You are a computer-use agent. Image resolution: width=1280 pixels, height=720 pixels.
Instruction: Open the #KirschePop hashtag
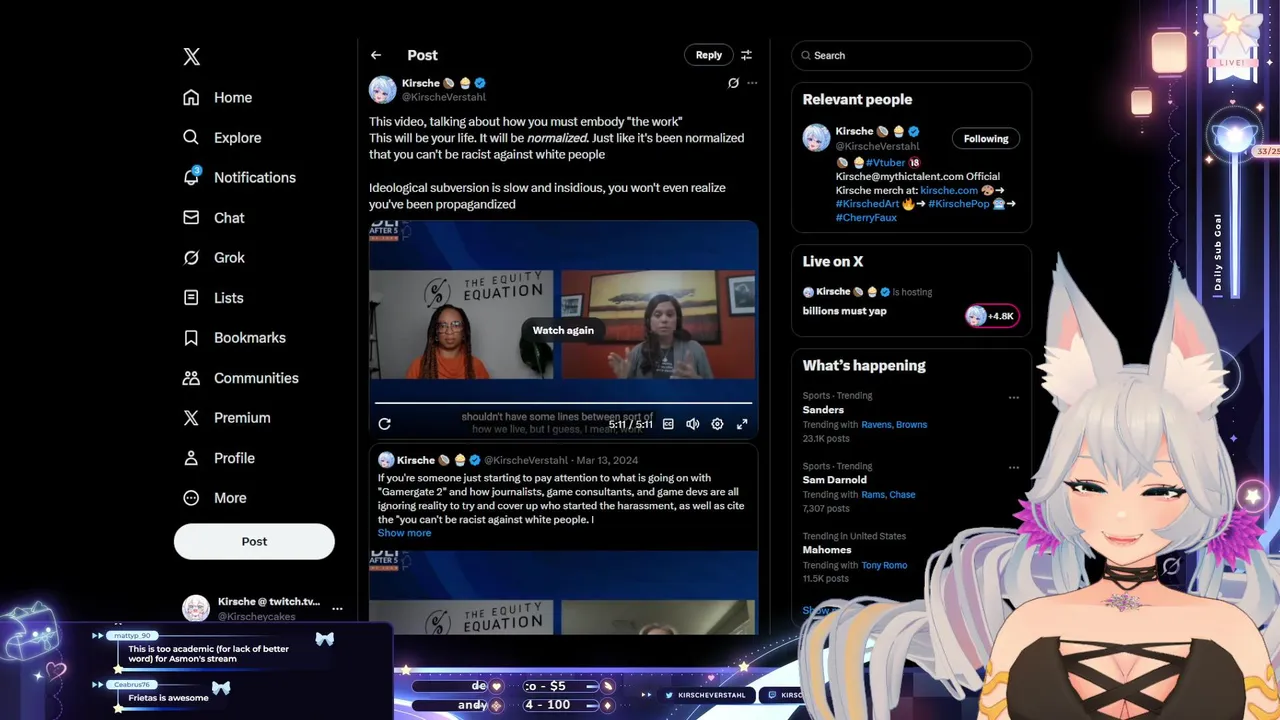pos(958,204)
